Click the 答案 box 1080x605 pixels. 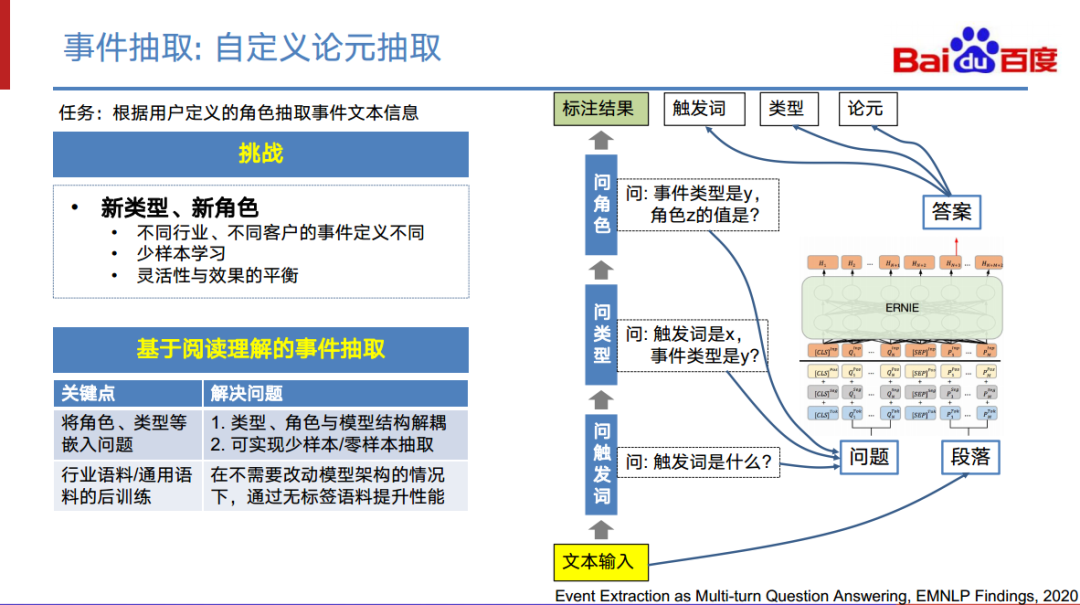[951, 212]
